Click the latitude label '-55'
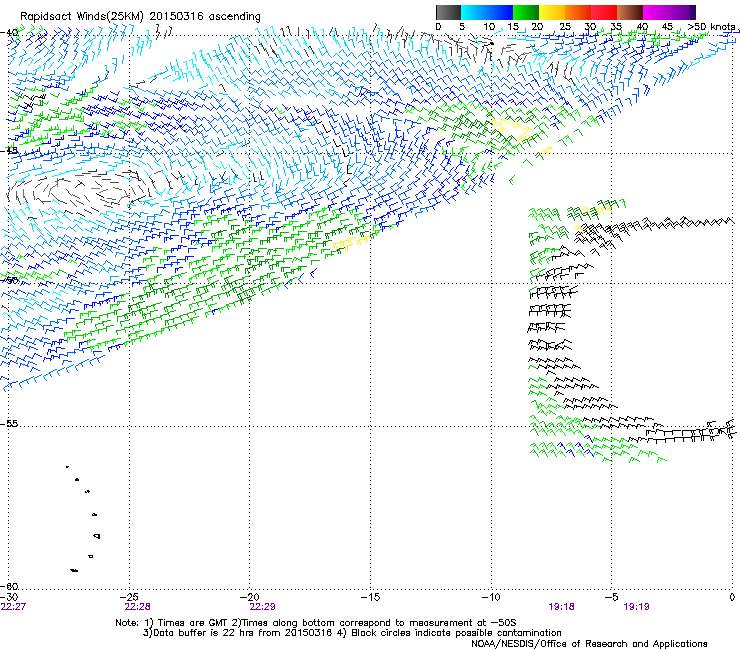740x650 pixels. click(9, 424)
